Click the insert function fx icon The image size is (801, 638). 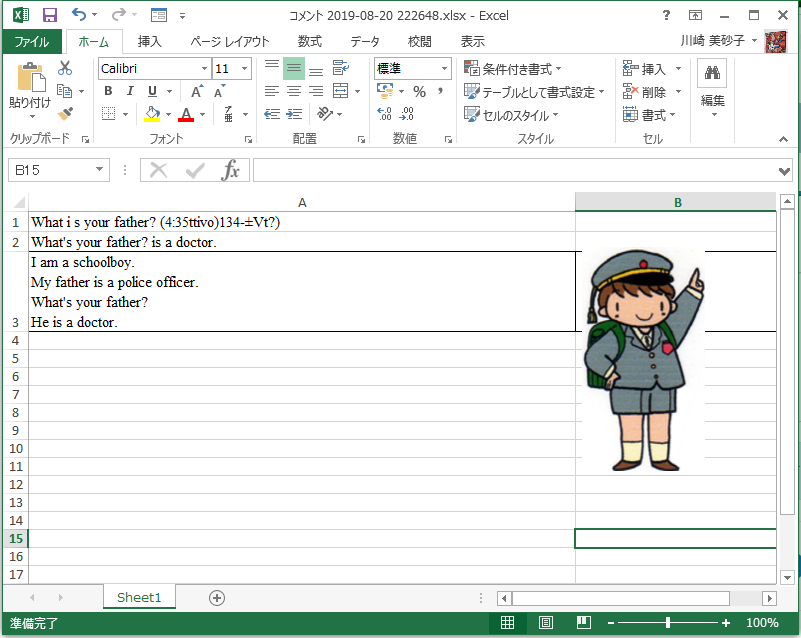(x=231, y=170)
